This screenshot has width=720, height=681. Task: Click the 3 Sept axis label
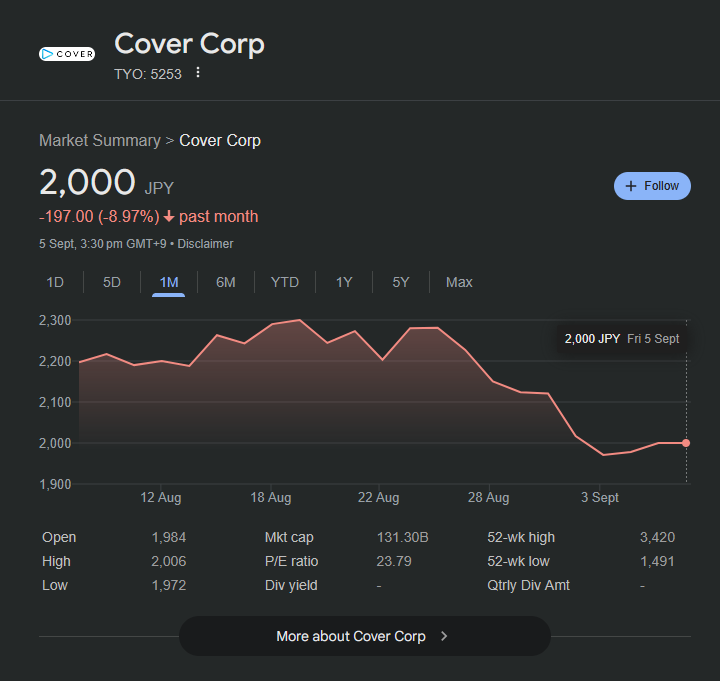[600, 497]
